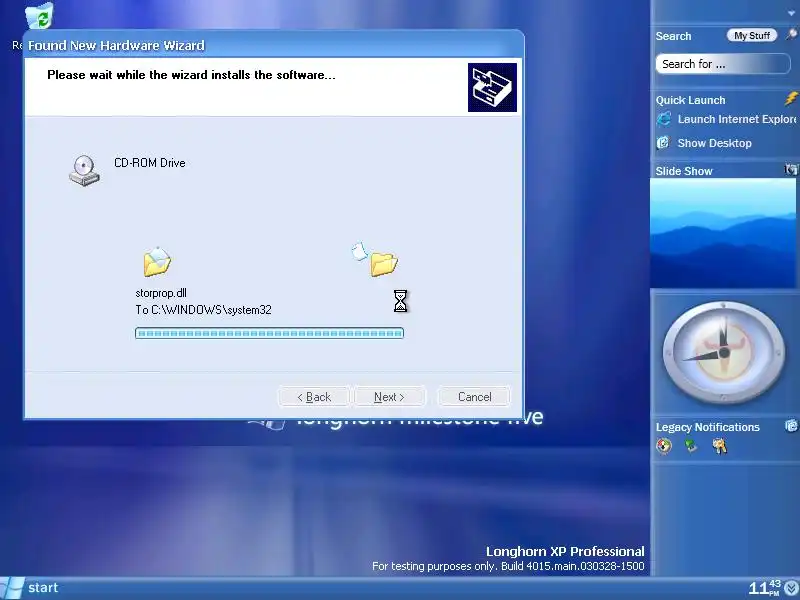Click the taskbar clock showing 11:43 PM
Screen dimensions: 800x600
tap(765, 588)
